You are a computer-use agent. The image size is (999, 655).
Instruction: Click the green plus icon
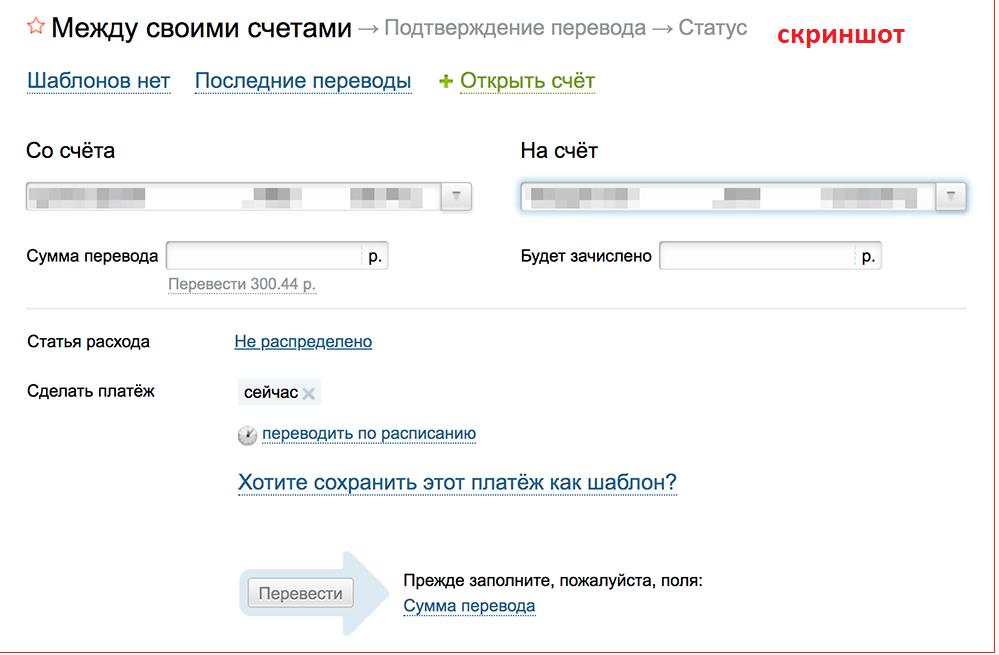coord(446,81)
